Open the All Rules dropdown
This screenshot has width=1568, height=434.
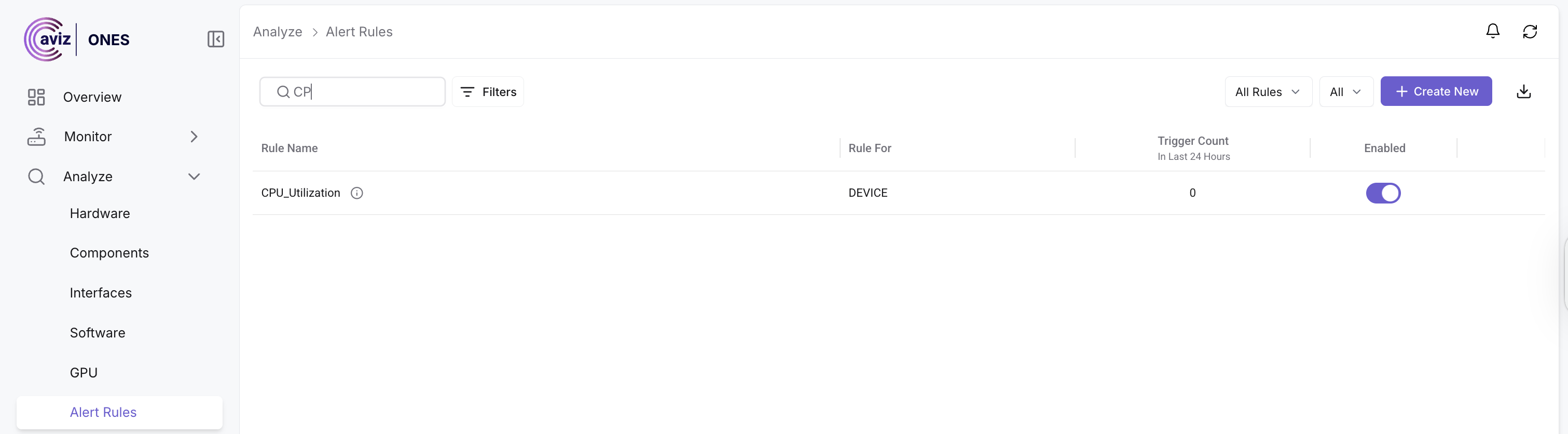tap(1268, 92)
